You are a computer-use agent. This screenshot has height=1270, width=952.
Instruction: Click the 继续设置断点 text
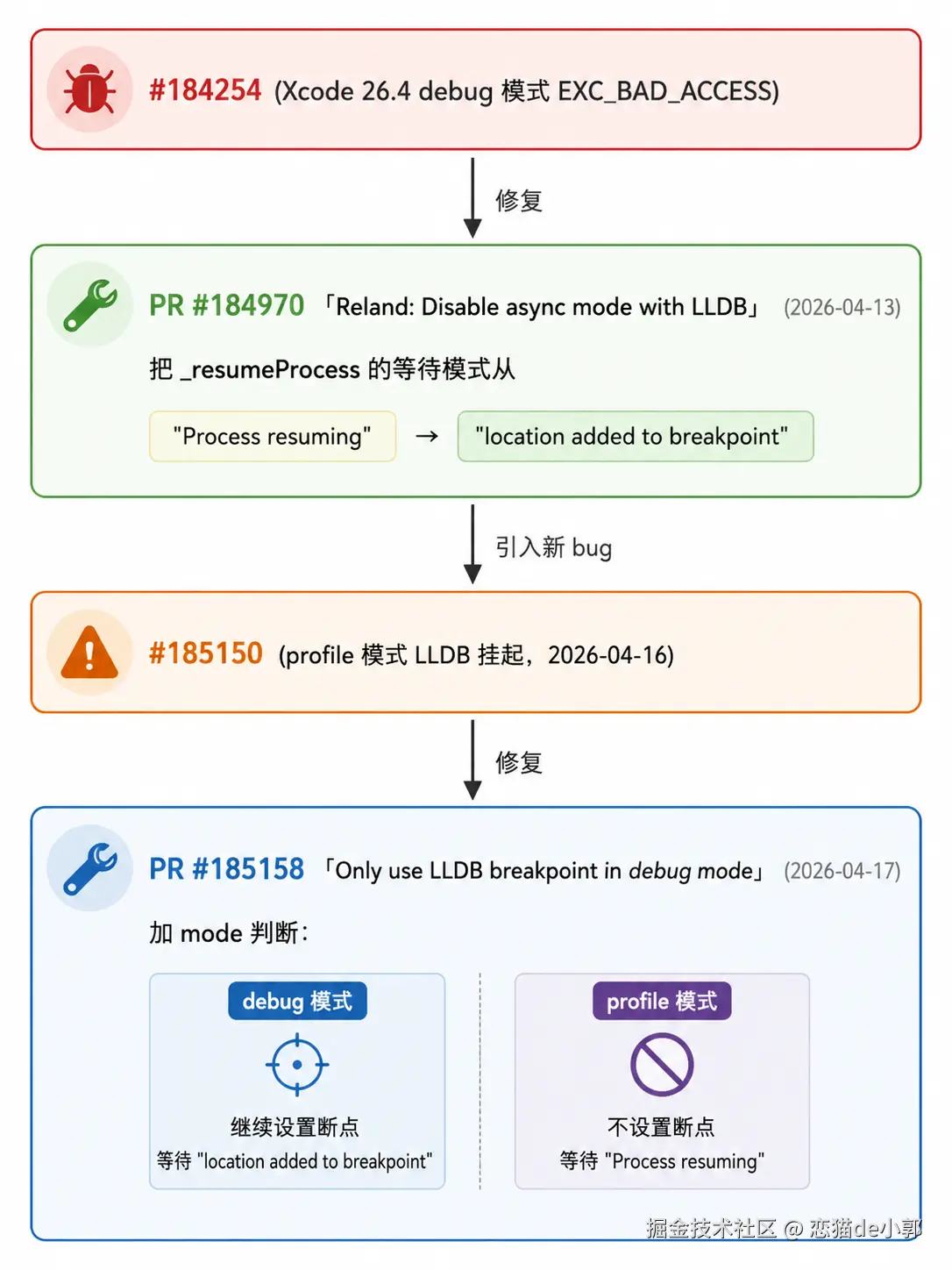click(295, 1127)
